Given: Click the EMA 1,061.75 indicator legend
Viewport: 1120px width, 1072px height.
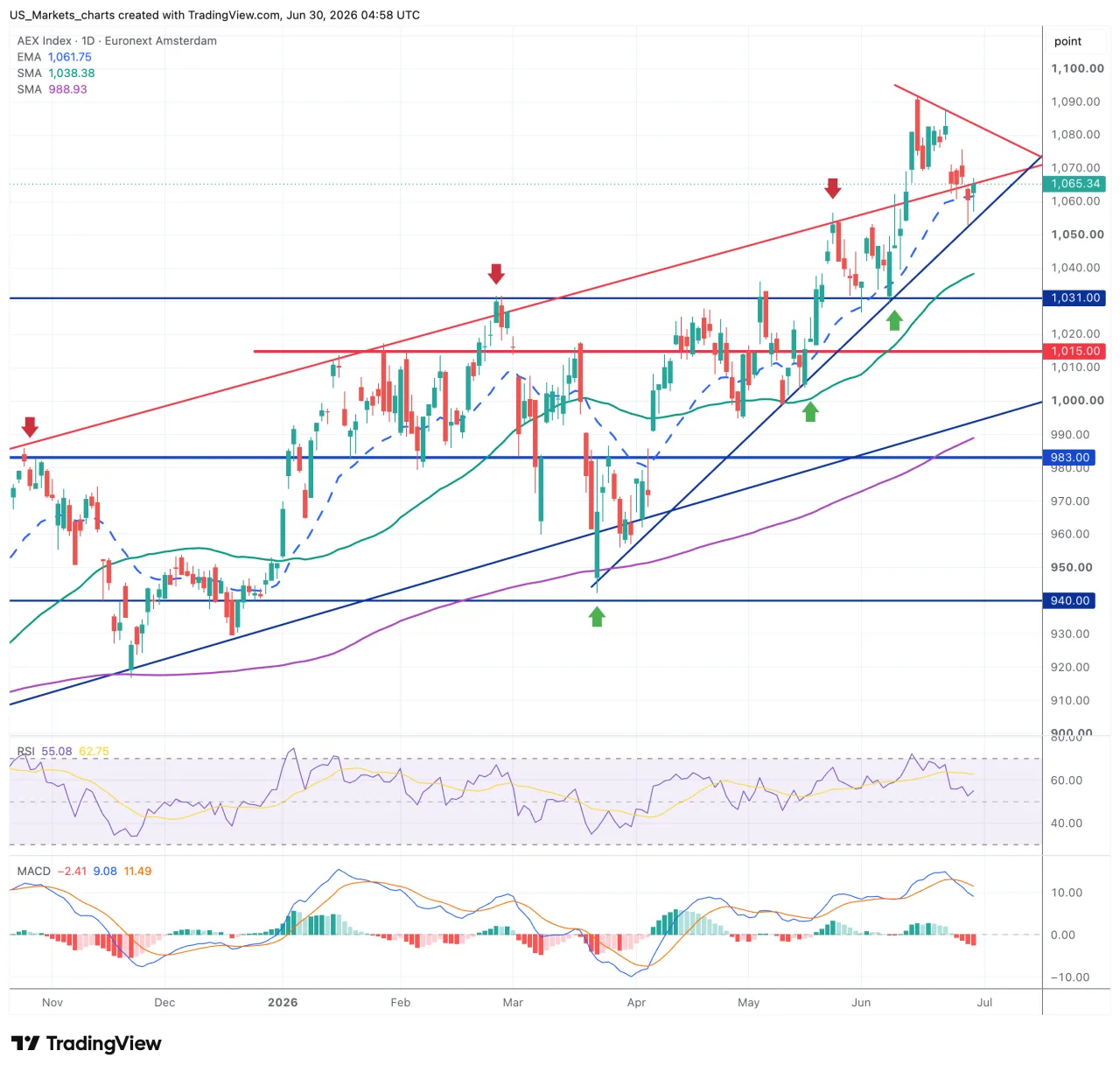Looking at the screenshot, I should coord(54,57).
